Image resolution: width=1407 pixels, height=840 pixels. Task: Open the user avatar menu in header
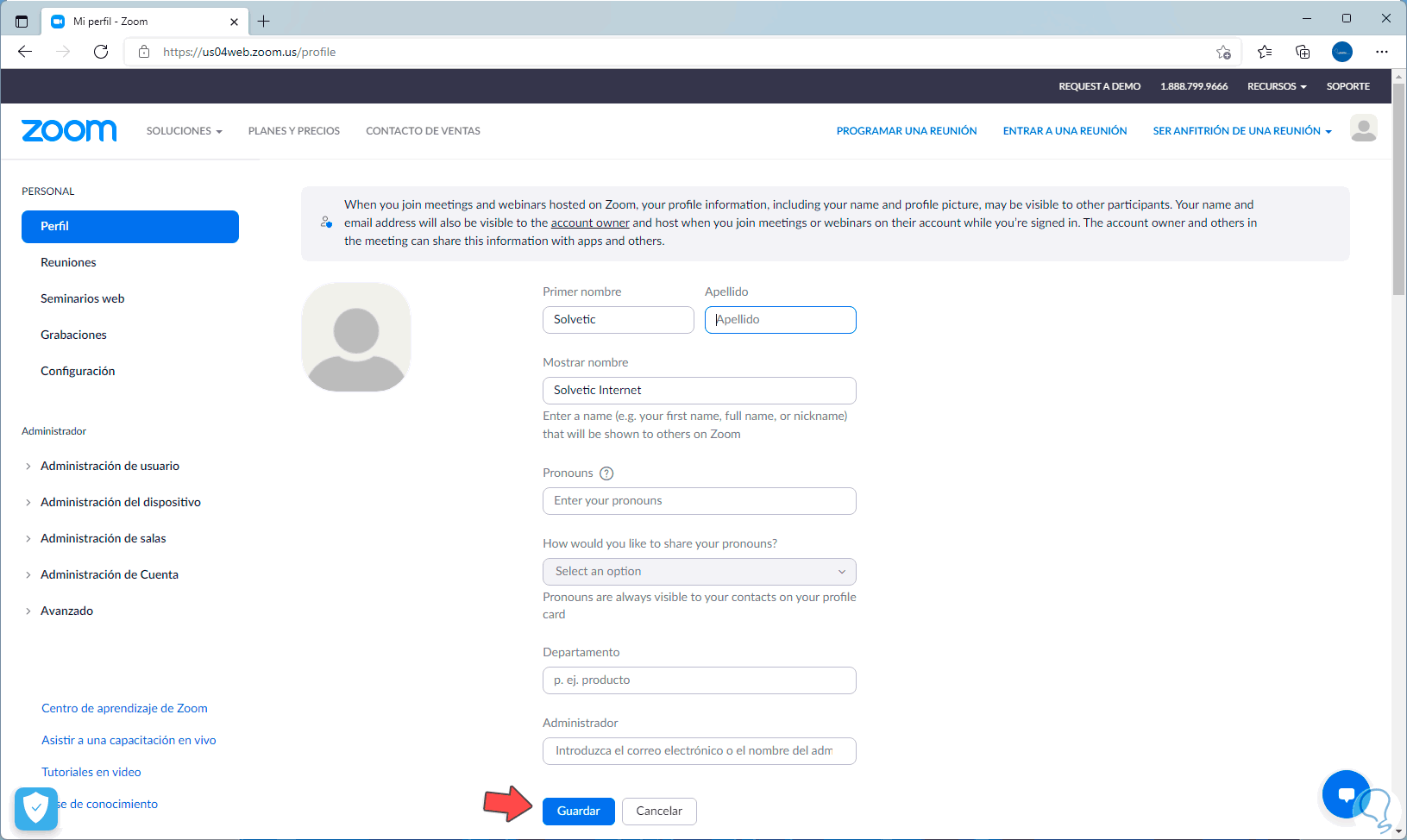click(x=1363, y=129)
